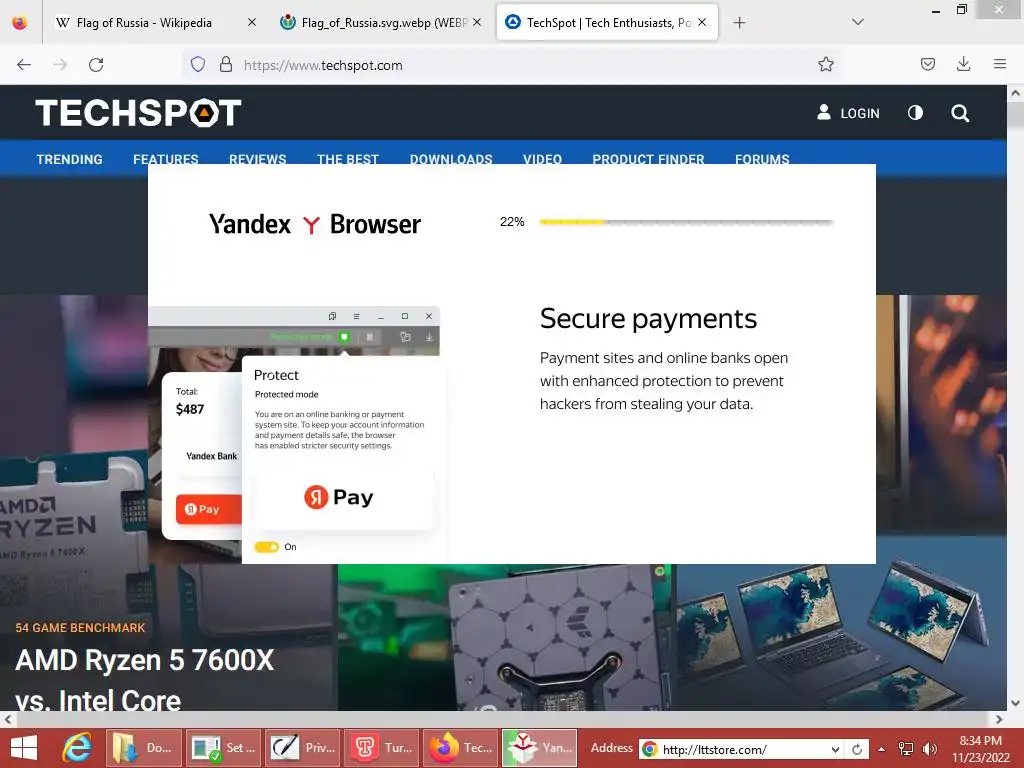Toggle the Protected mode On switch
1024x768 pixels.
pos(266,547)
